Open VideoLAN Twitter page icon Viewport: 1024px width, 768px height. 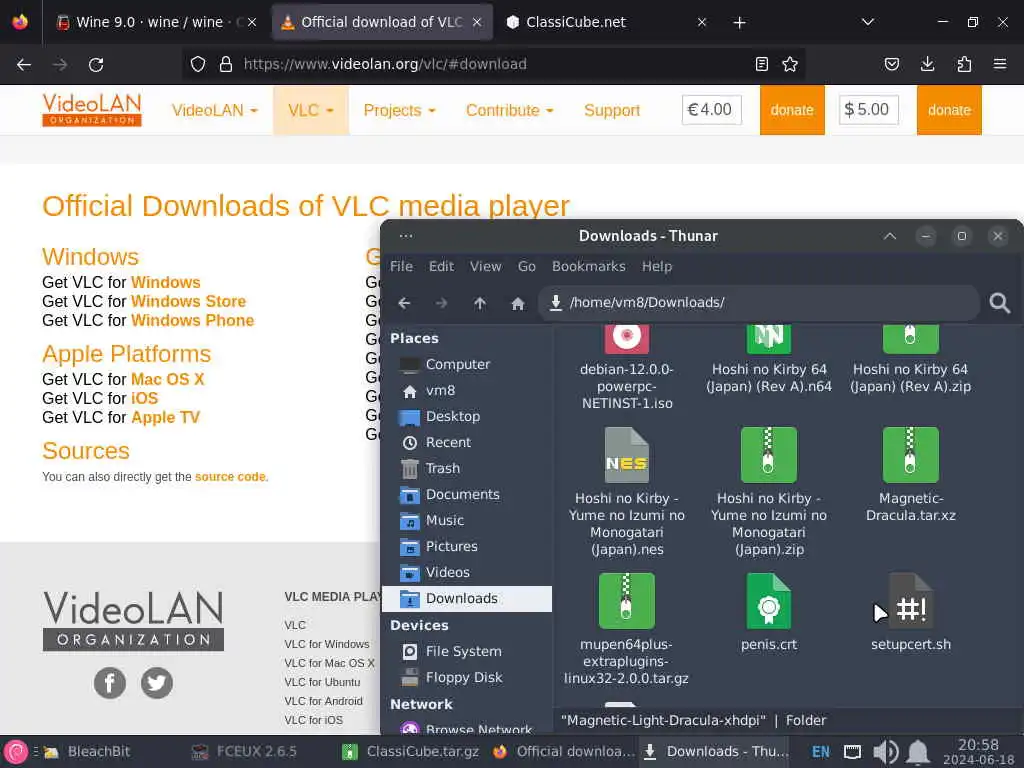click(x=157, y=683)
